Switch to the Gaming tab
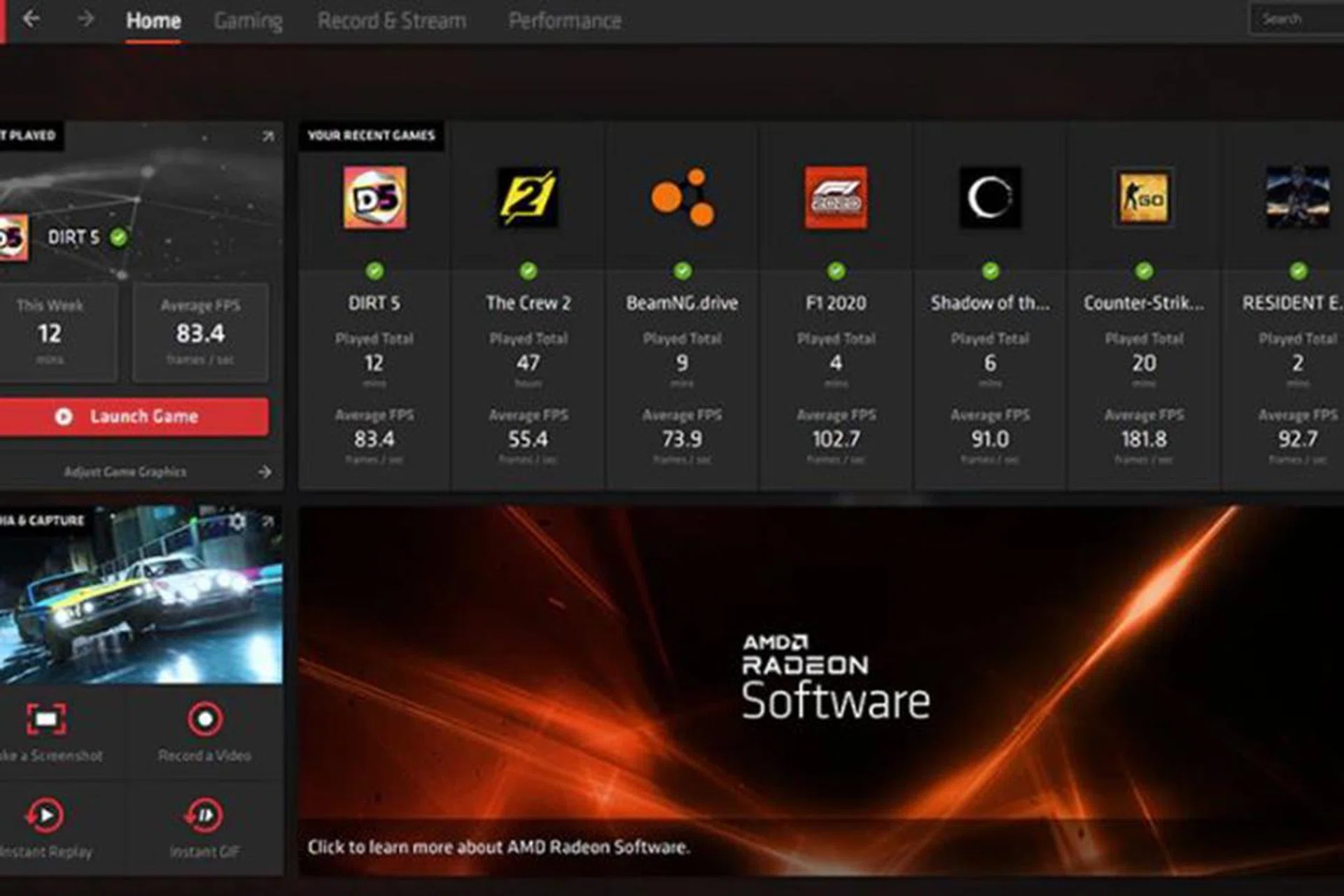Image resolution: width=1344 pixels, height=896 pixels. [248, 21]
